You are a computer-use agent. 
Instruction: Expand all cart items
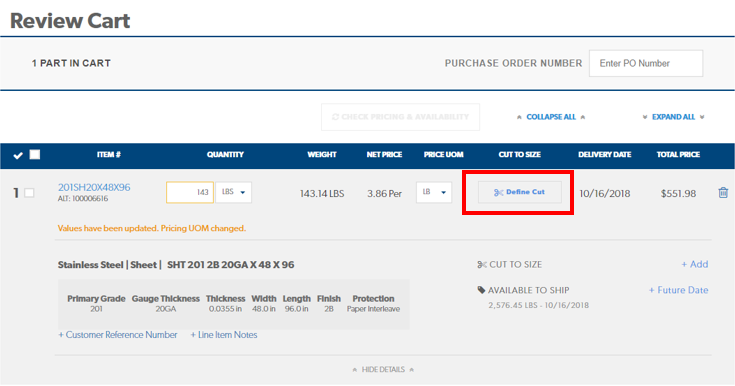(673, 117)
